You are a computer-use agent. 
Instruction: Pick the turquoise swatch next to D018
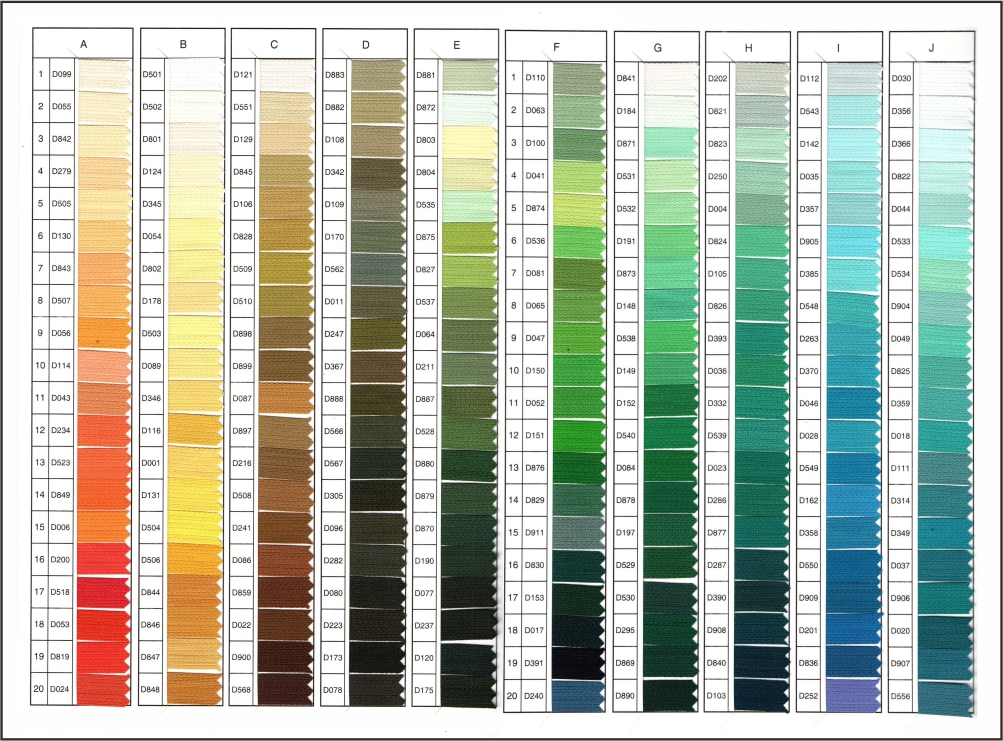pyautogui.click(x=945, y=436)
